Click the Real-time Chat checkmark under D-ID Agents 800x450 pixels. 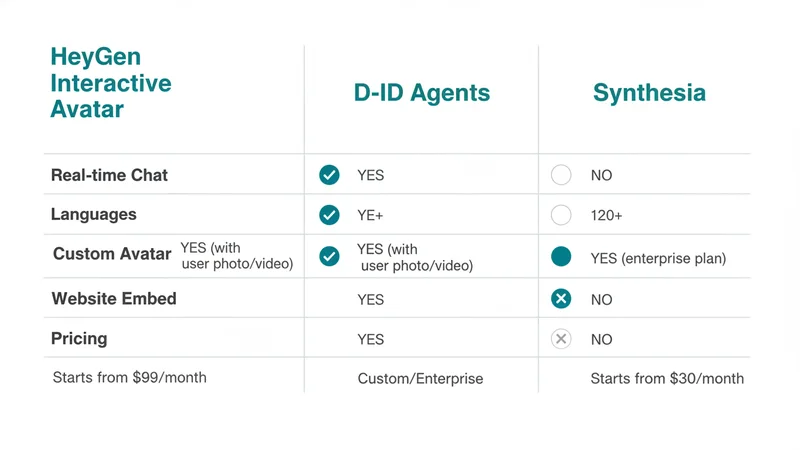[329, 175]
